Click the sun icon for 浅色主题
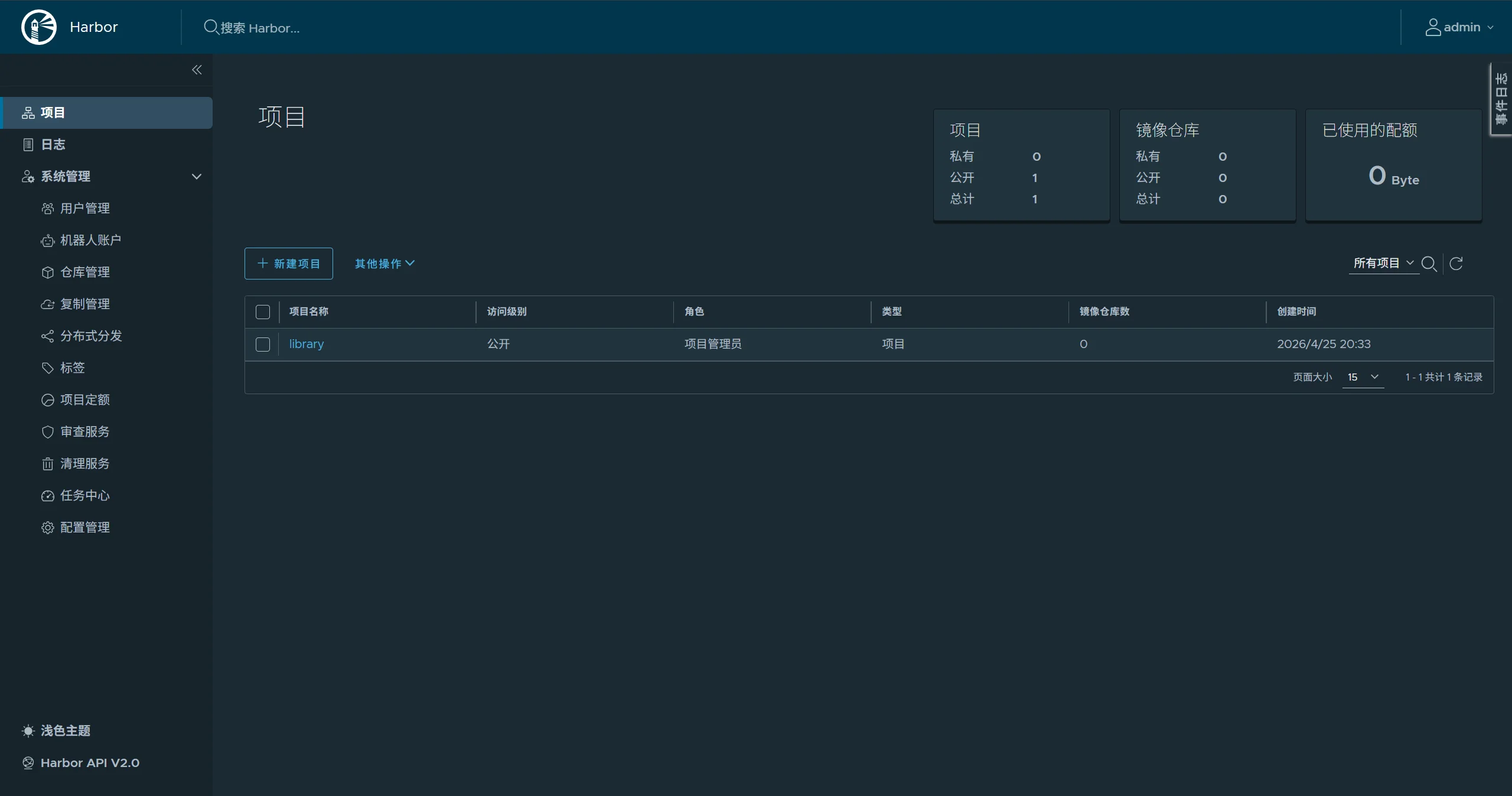Image resolution: width=1512 pixels, height=796 pixels. coord(28,731)
